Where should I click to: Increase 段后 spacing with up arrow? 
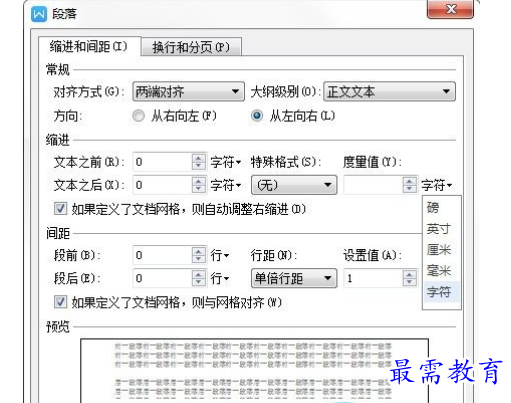199,274
